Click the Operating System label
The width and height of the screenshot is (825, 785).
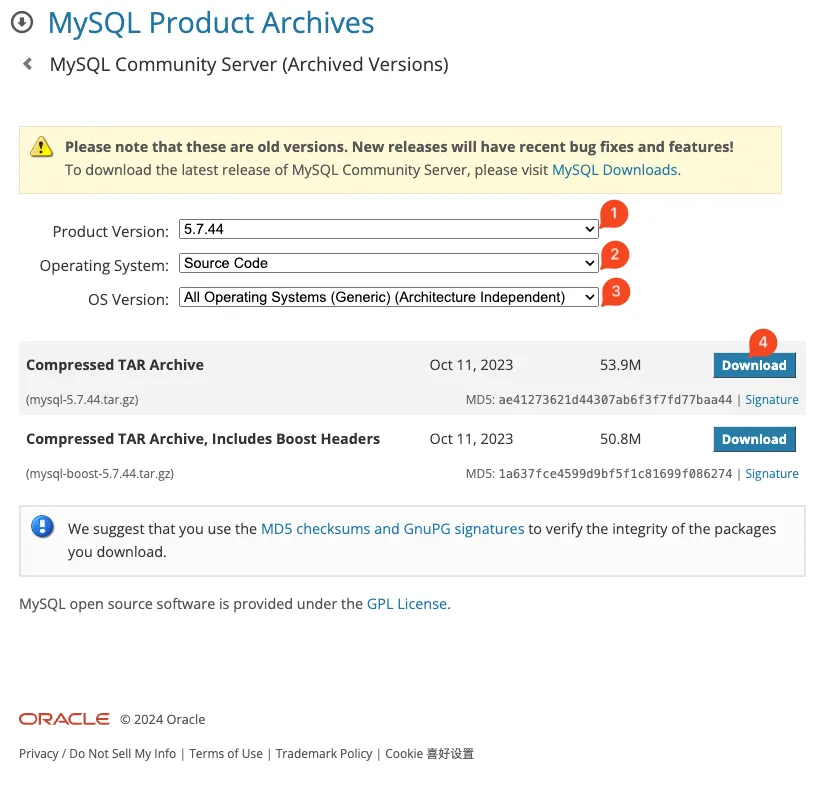tap(104, 266)
